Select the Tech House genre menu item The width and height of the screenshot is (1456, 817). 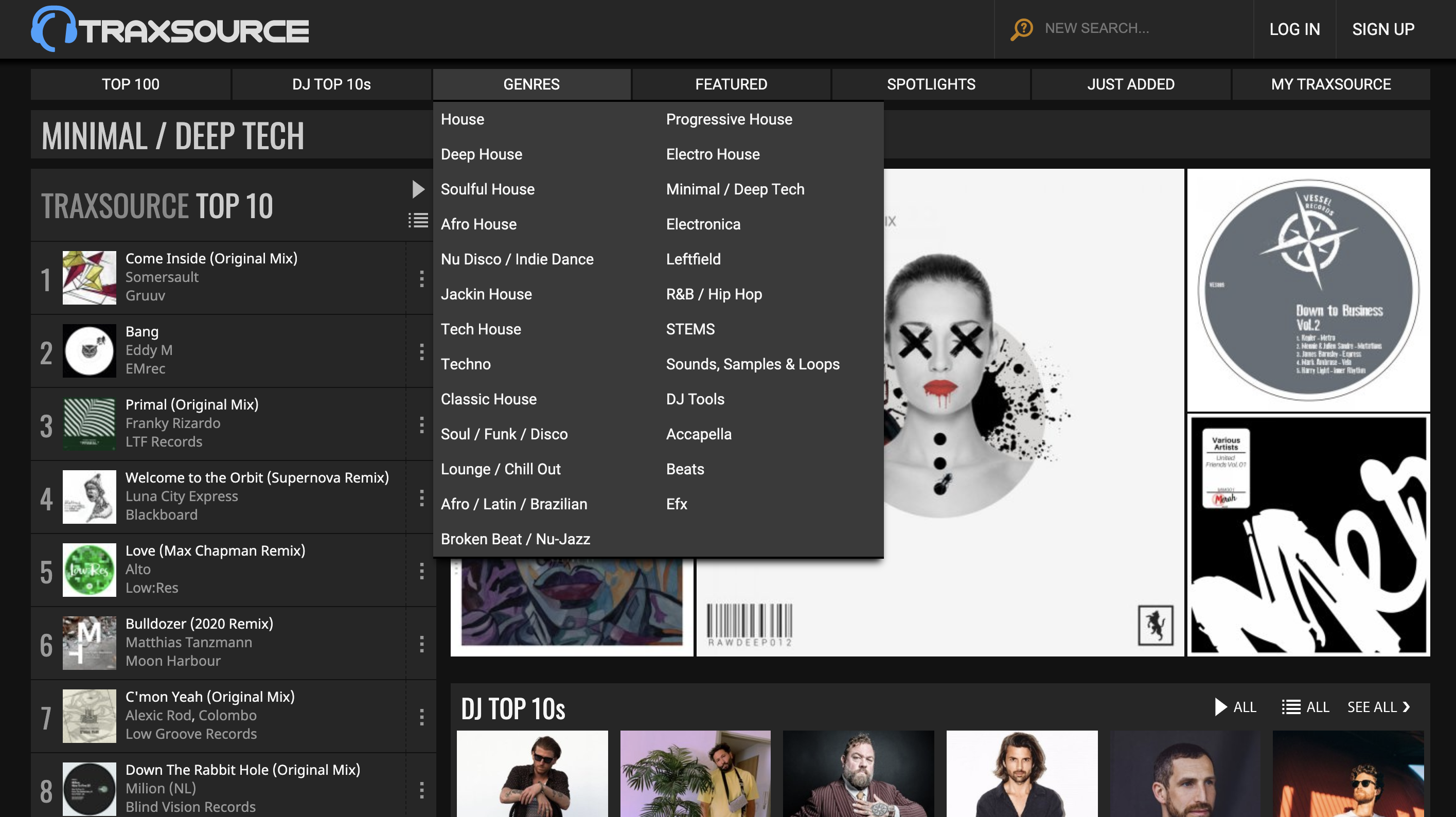481,328
